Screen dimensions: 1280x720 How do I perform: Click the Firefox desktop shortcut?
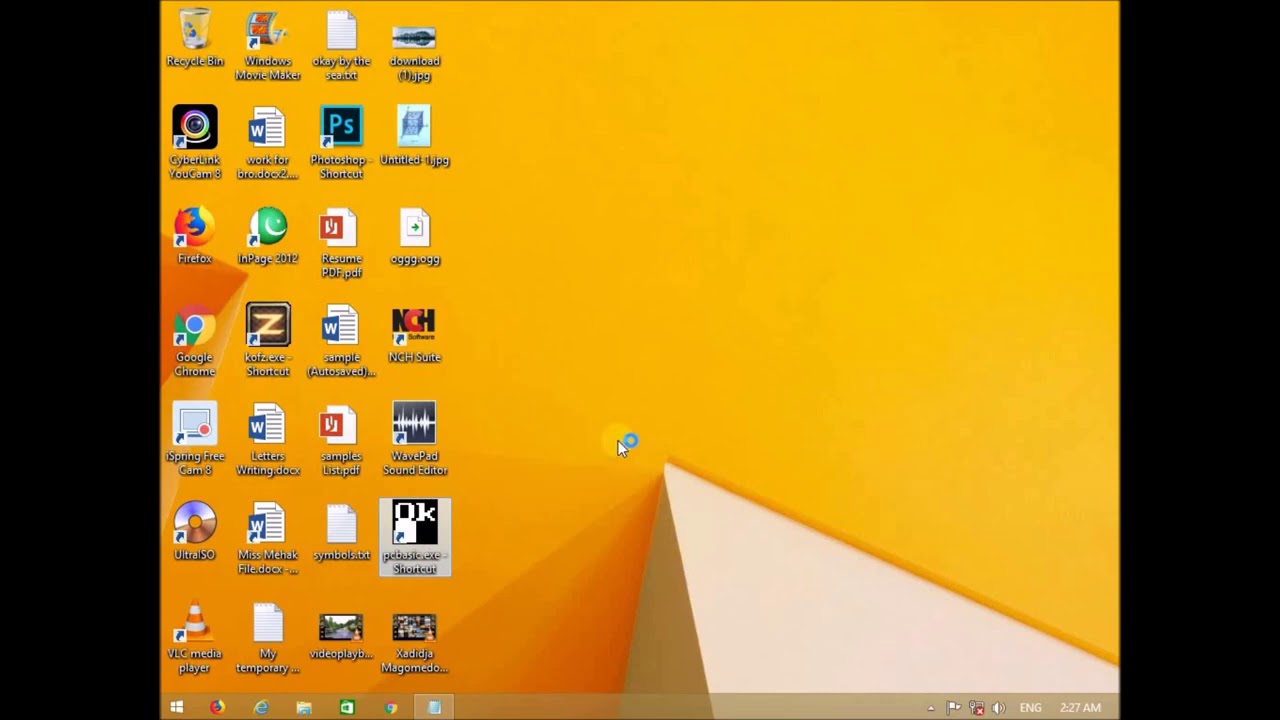195,237
